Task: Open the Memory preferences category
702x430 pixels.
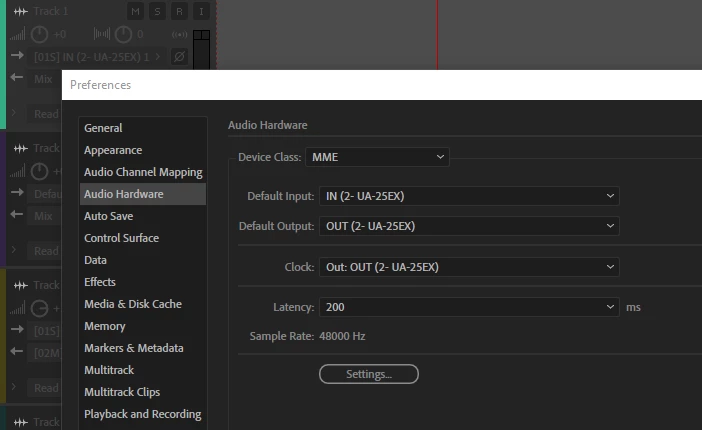Action: point(143,326)
